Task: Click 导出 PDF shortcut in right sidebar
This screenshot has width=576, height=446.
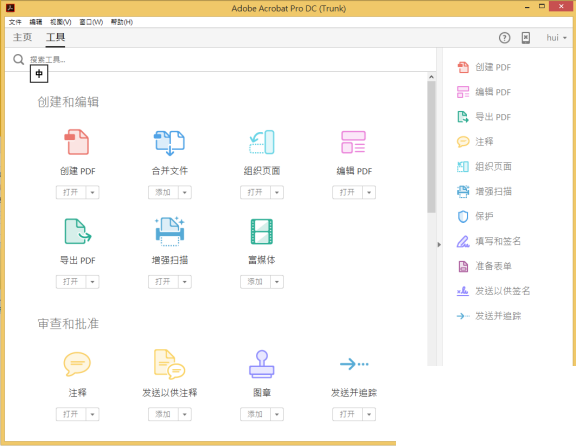Action: point(484,117)
